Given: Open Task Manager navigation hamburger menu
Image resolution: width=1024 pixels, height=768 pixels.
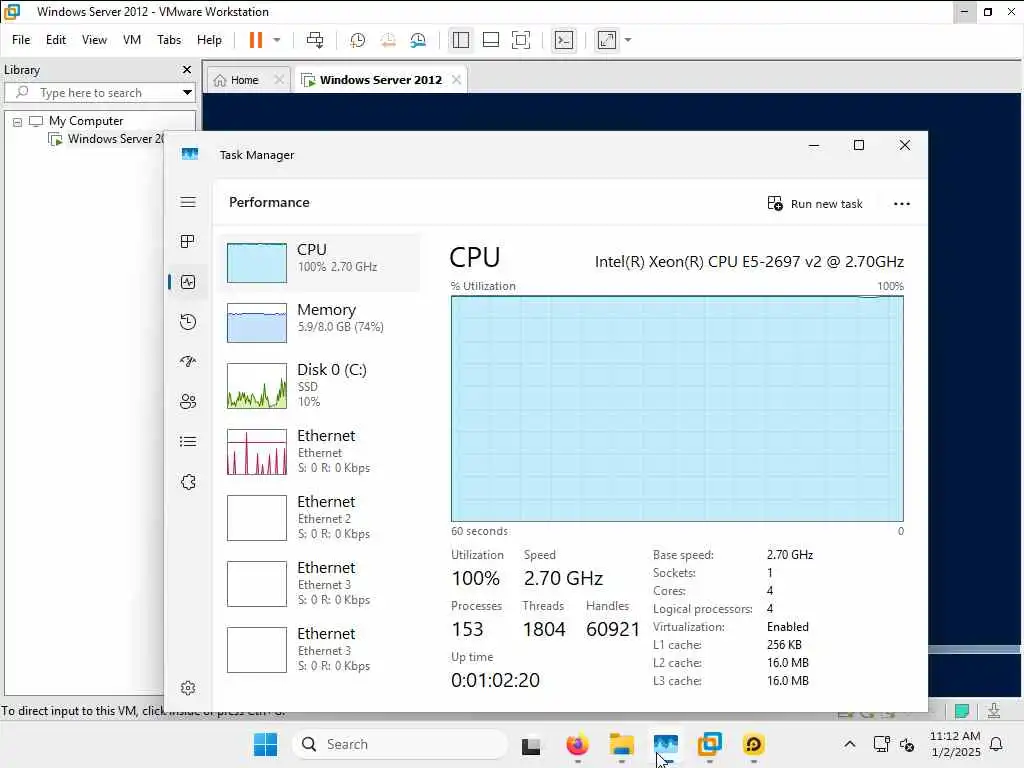Looking at the screenshot, I should tap(188, 202).
